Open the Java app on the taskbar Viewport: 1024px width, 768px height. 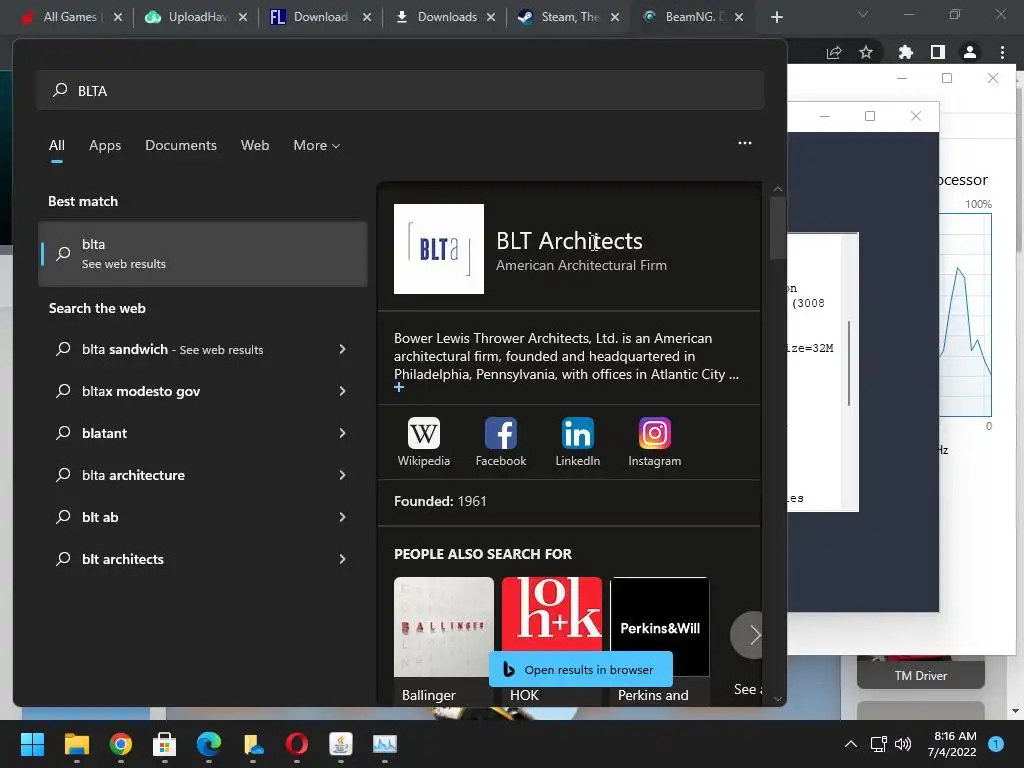point(341,744)
